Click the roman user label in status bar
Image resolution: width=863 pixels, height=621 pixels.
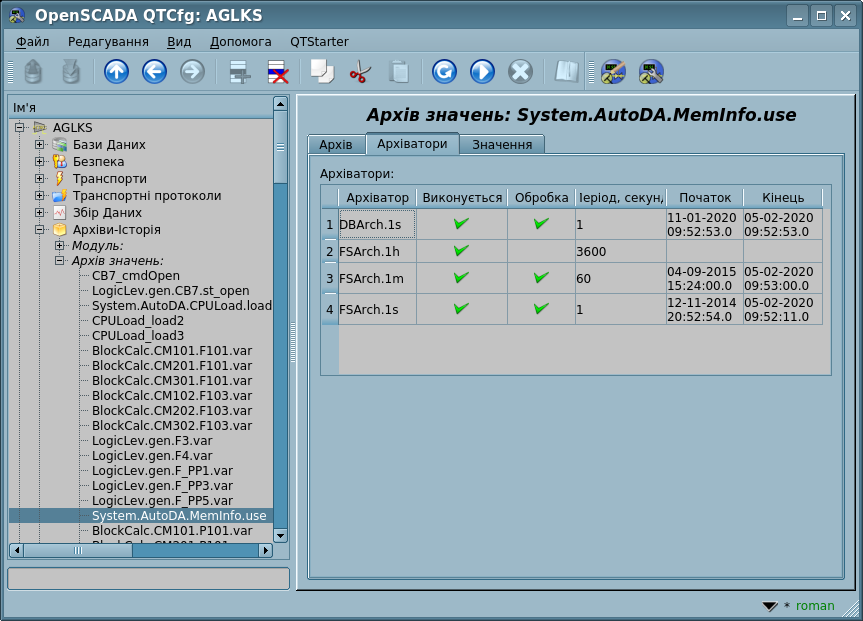(x=814, y=606)
